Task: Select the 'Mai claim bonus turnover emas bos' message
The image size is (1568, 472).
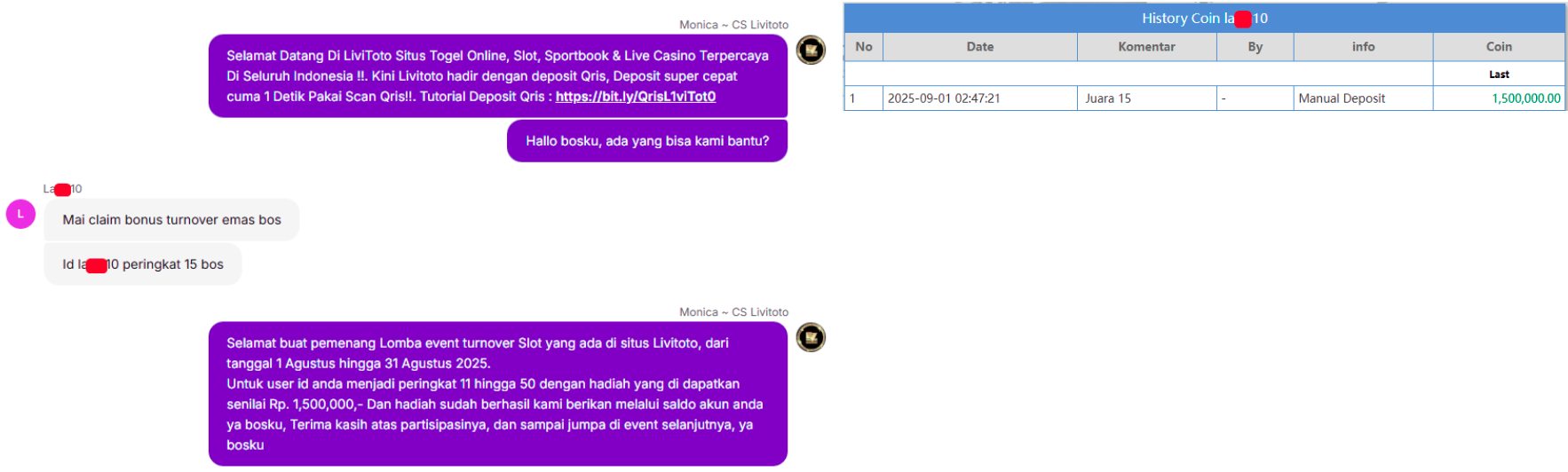Action: tap(171, 220)
